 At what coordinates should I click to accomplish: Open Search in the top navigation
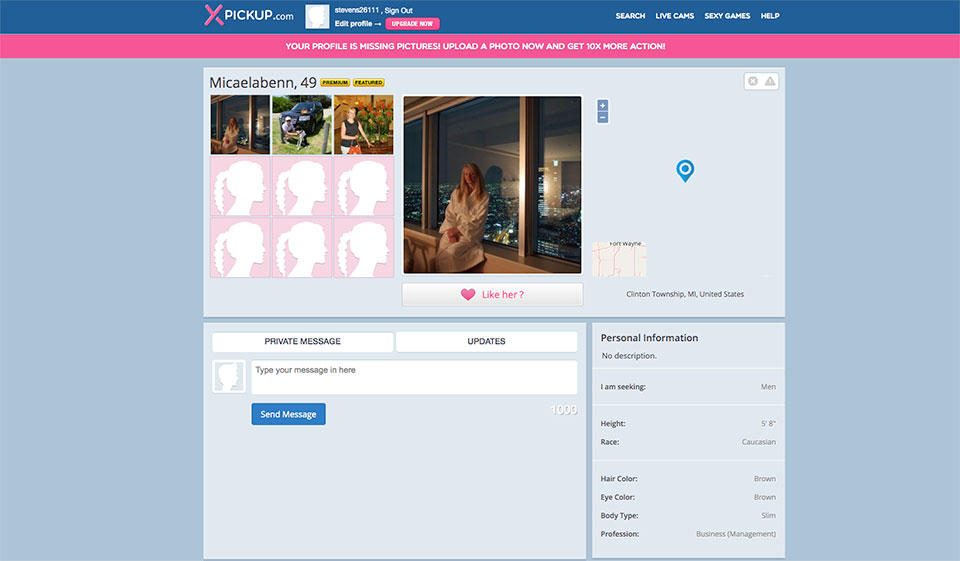coord(630,16)
